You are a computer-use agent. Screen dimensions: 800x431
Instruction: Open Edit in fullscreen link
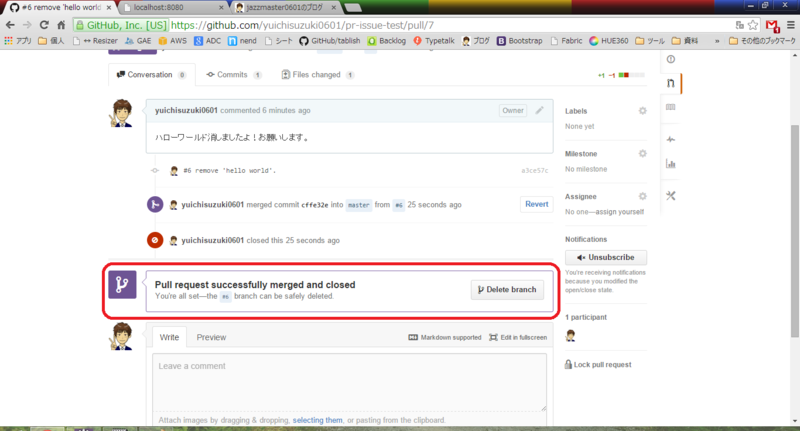point(518,337)
